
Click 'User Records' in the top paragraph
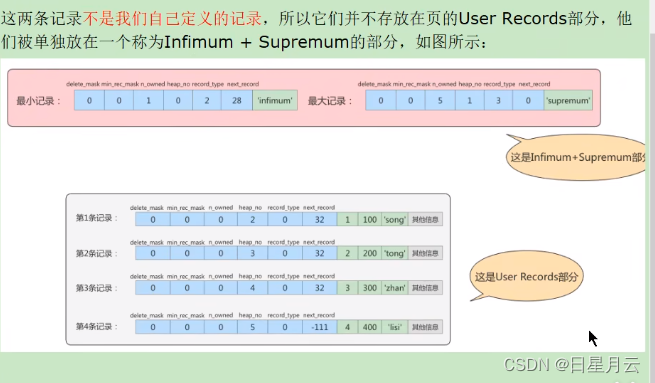(512, 19)
